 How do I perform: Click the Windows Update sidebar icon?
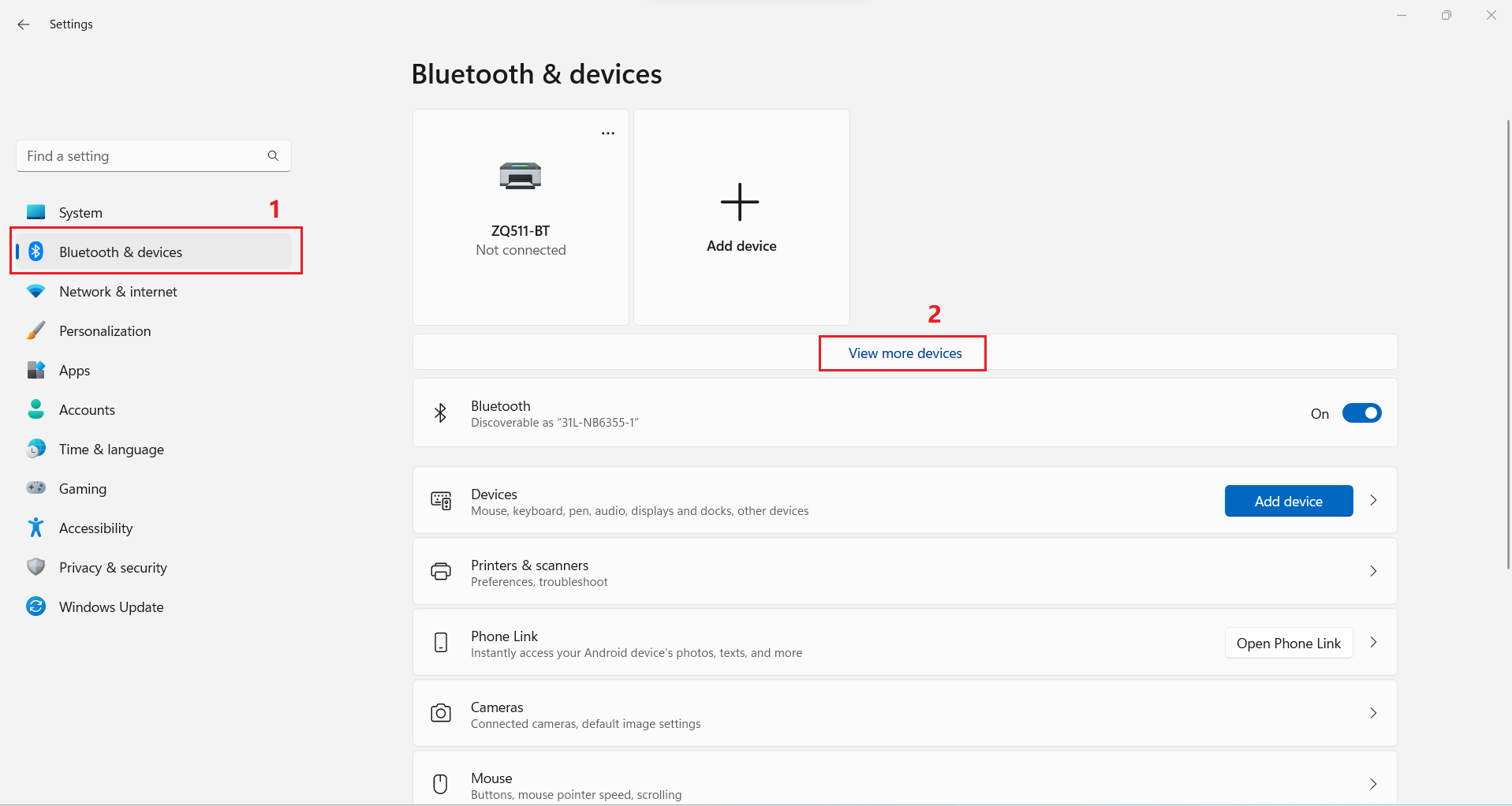36,606
